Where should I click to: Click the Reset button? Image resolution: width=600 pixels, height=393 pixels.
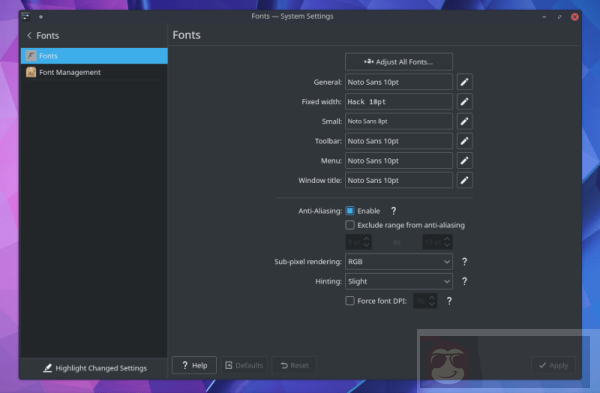click(294, 365)
